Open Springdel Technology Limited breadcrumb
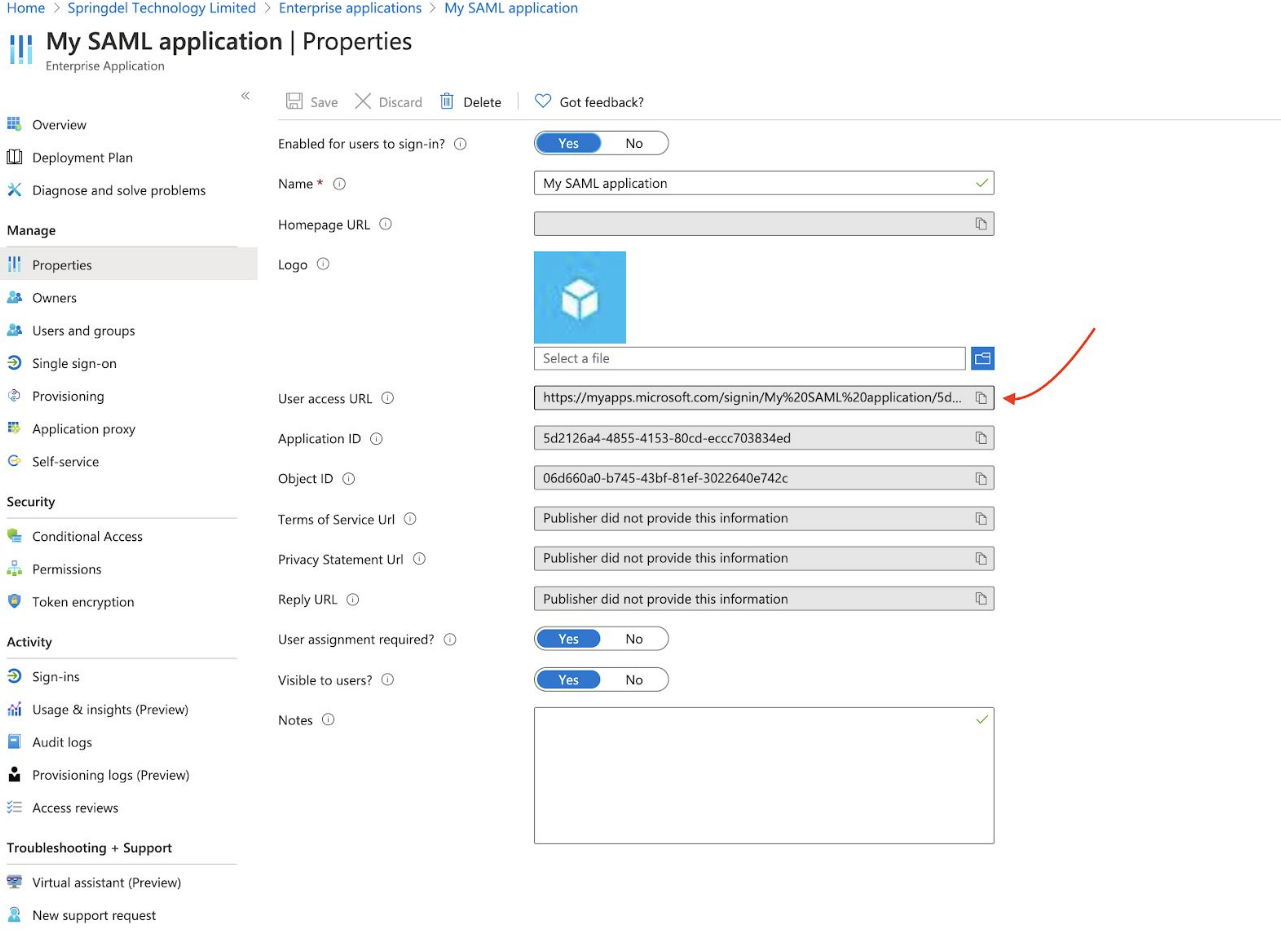The height and width of the screenshot is (937, 1281). coord(162,8)
